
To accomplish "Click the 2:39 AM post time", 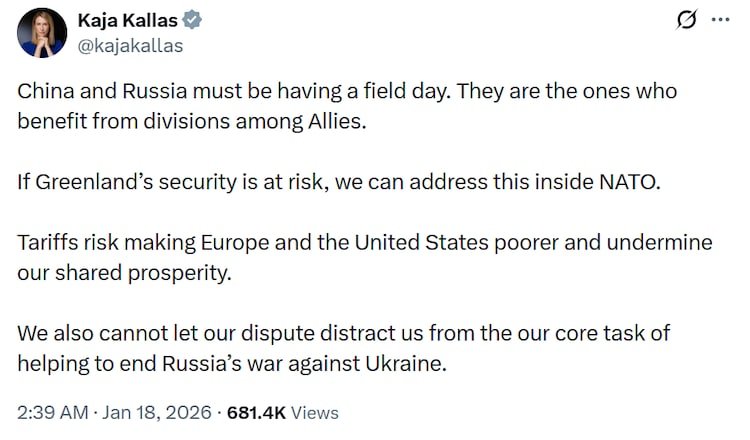I will 50,412.
